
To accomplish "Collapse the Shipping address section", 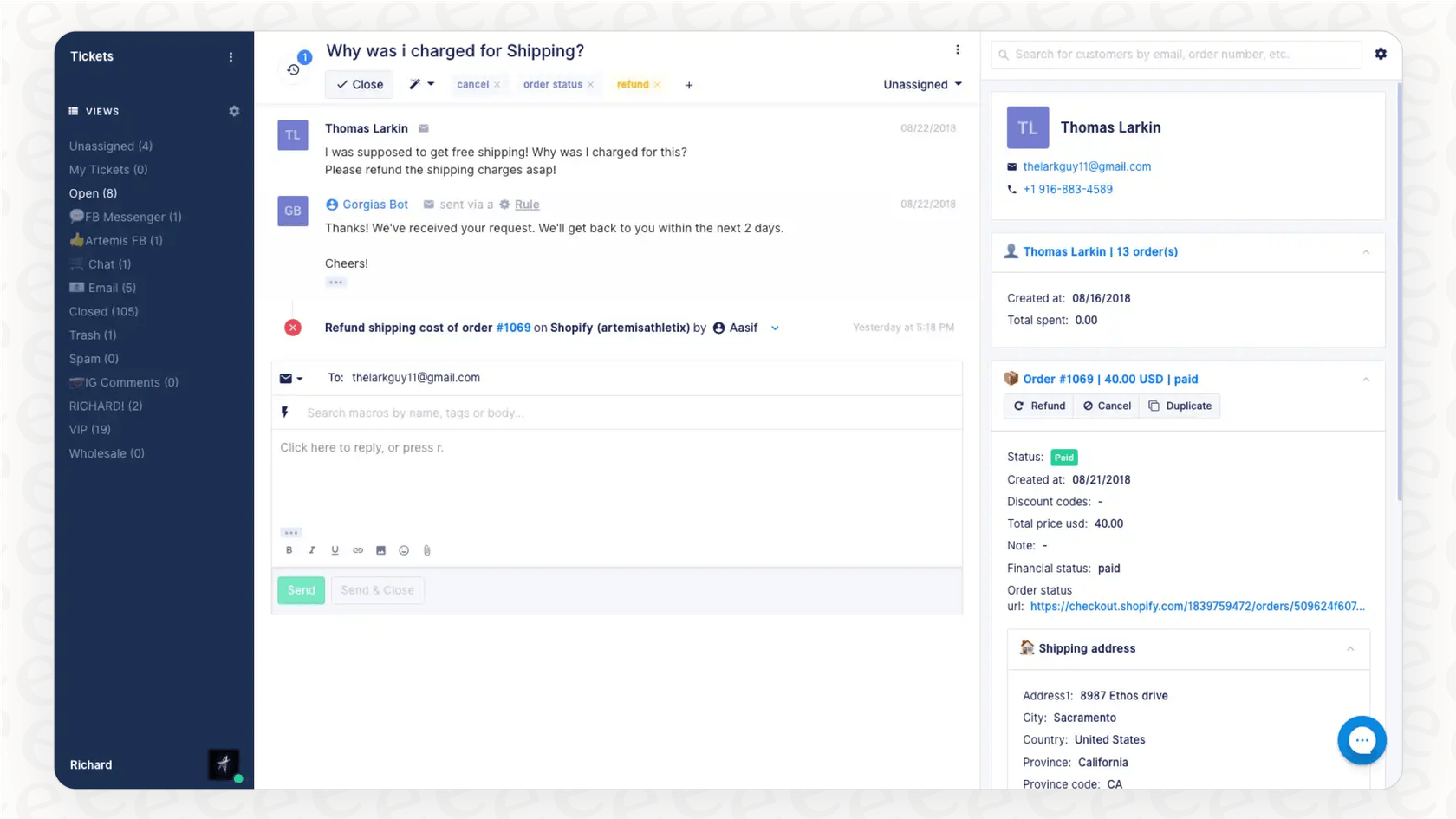I will 1349,648.
